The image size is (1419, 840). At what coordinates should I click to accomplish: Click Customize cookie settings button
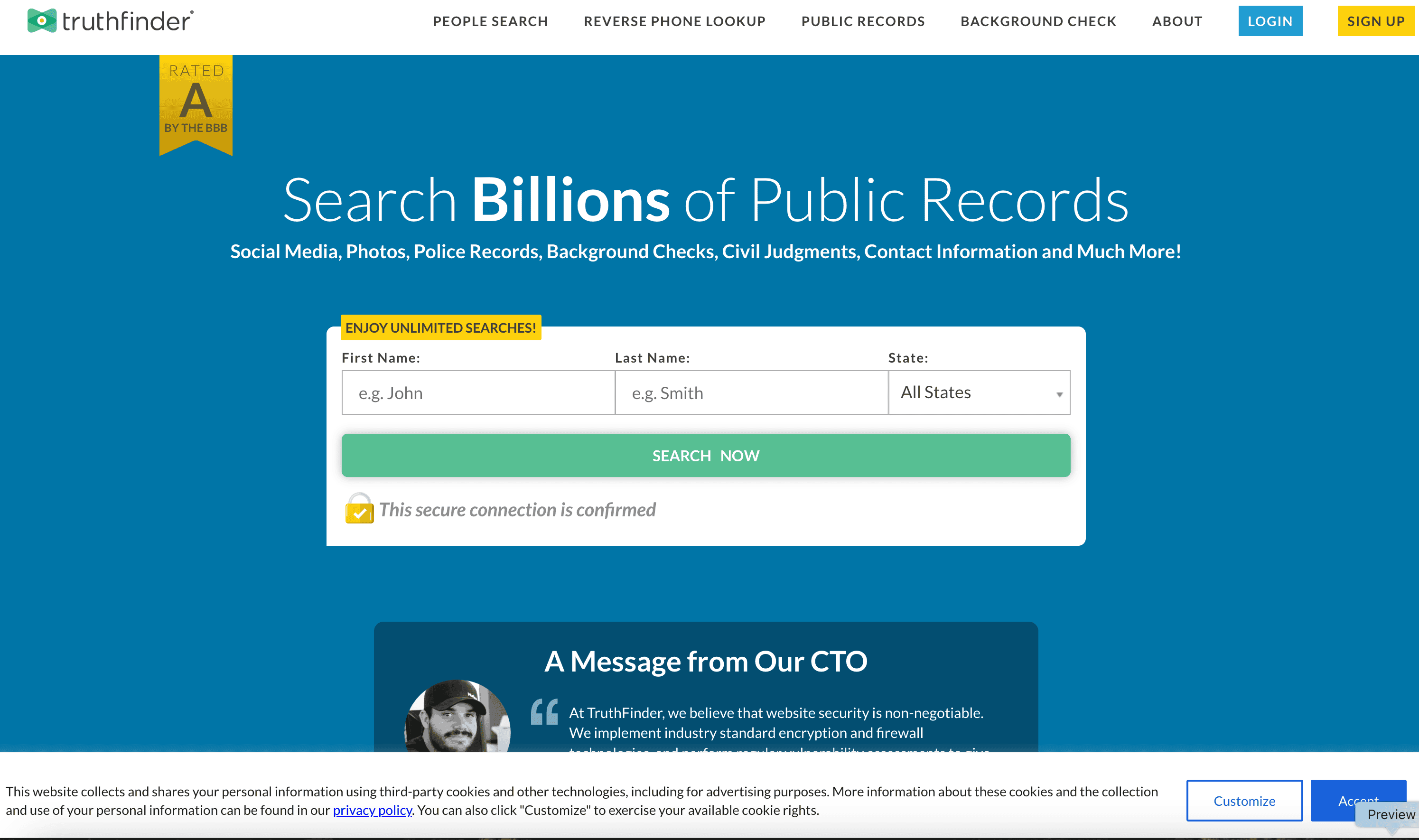tap(1244, 801)
